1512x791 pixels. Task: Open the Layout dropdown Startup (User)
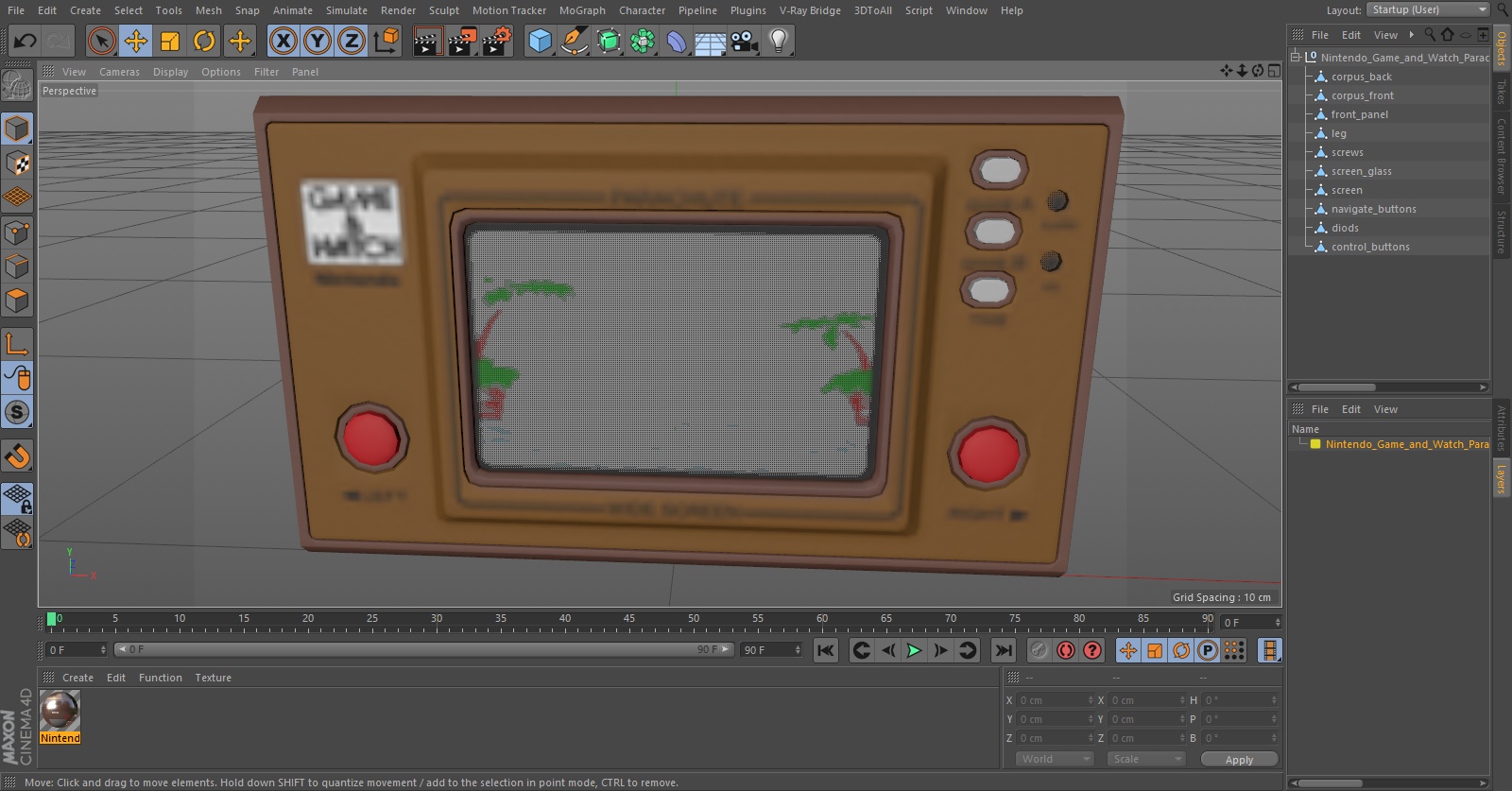1428,9
